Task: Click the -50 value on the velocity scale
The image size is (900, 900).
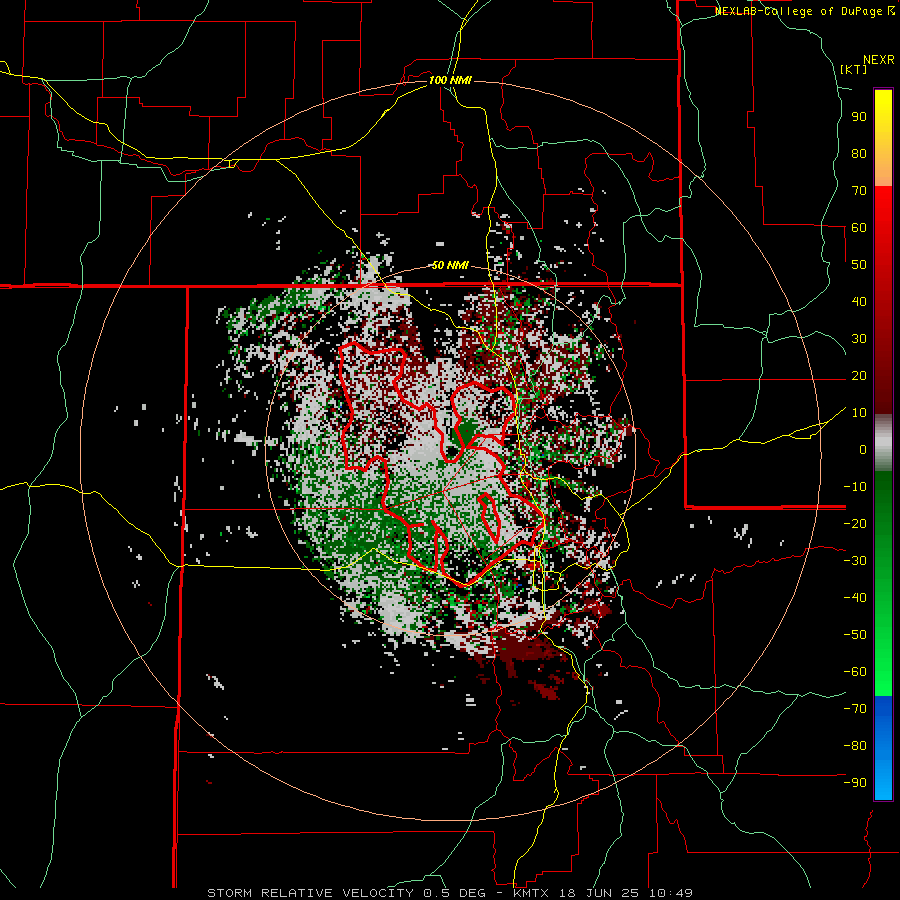Action: point(855,635)
